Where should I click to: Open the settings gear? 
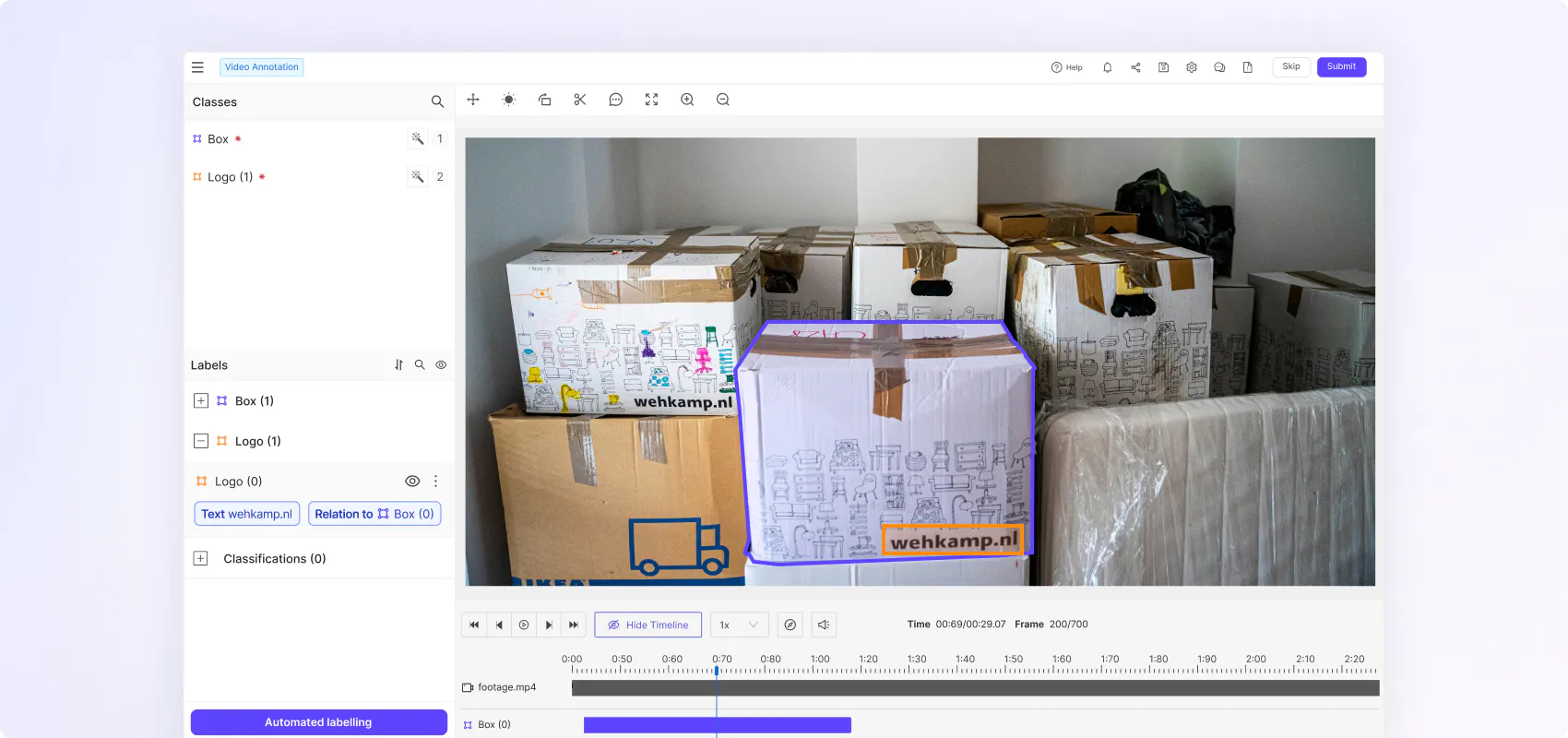click(x=1192, y=67)
